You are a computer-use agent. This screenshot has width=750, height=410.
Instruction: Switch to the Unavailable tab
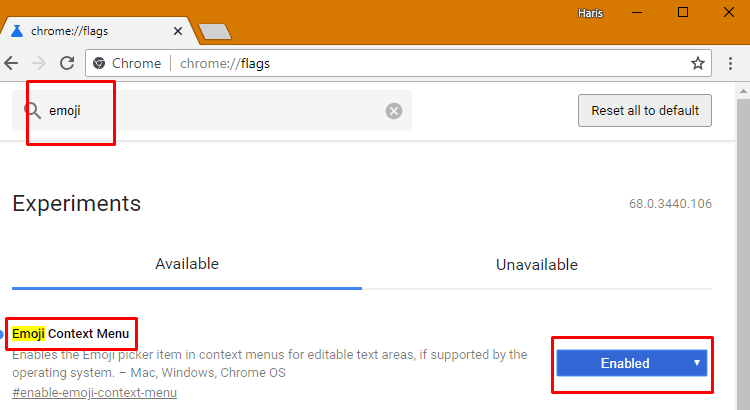[x=537, y=265]
